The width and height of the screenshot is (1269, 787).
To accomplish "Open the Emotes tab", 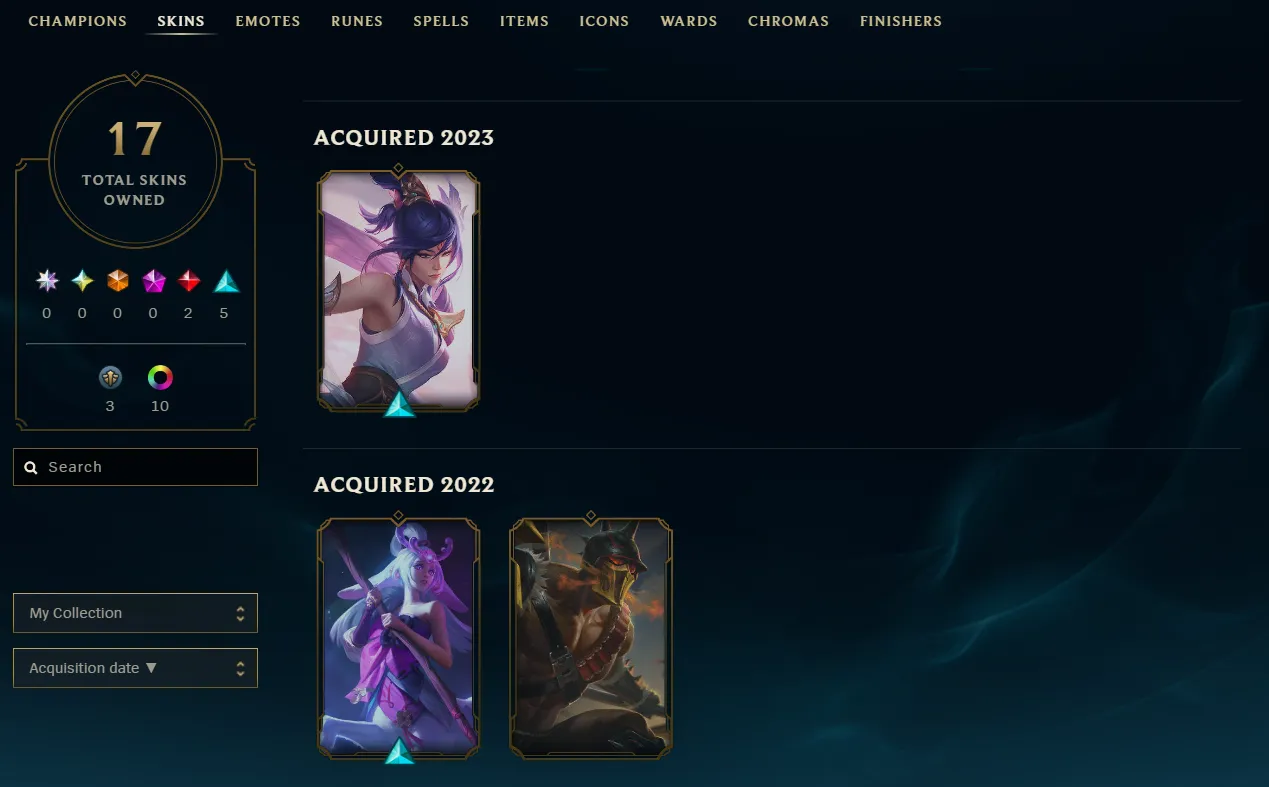I will pos(268,21).
